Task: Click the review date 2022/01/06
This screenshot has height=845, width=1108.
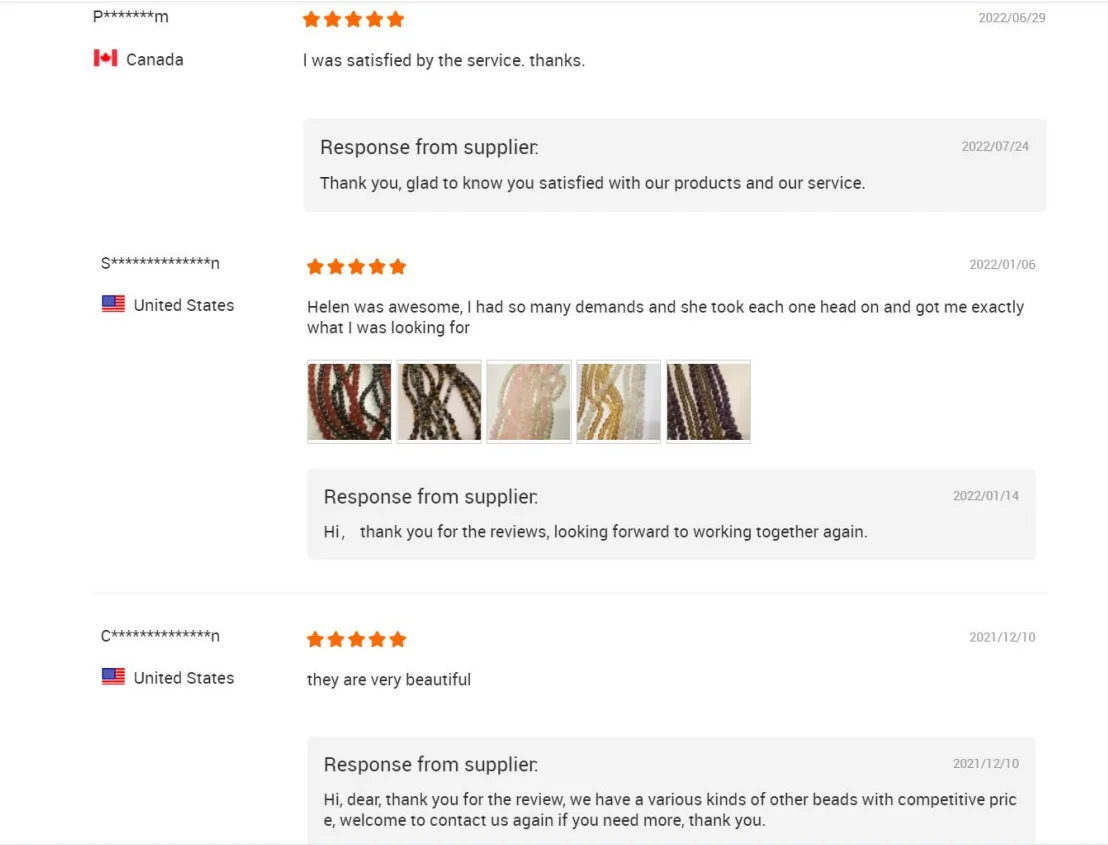Action: (x=1002, y=265)
